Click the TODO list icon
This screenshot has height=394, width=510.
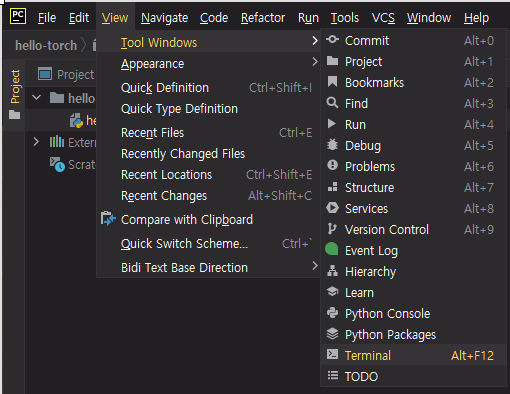(333, 375)
